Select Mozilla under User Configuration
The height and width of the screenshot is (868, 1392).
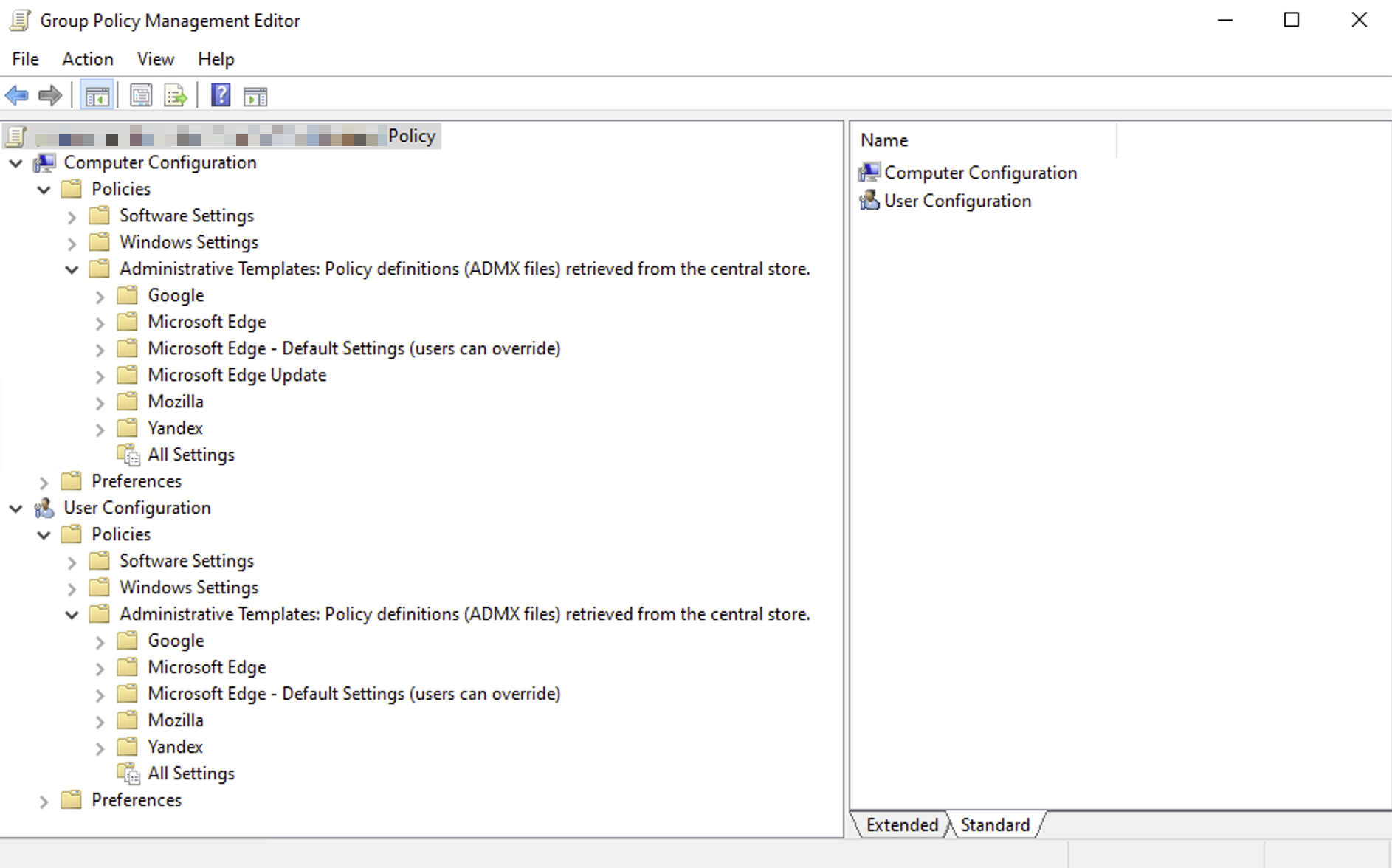(176, 720)
